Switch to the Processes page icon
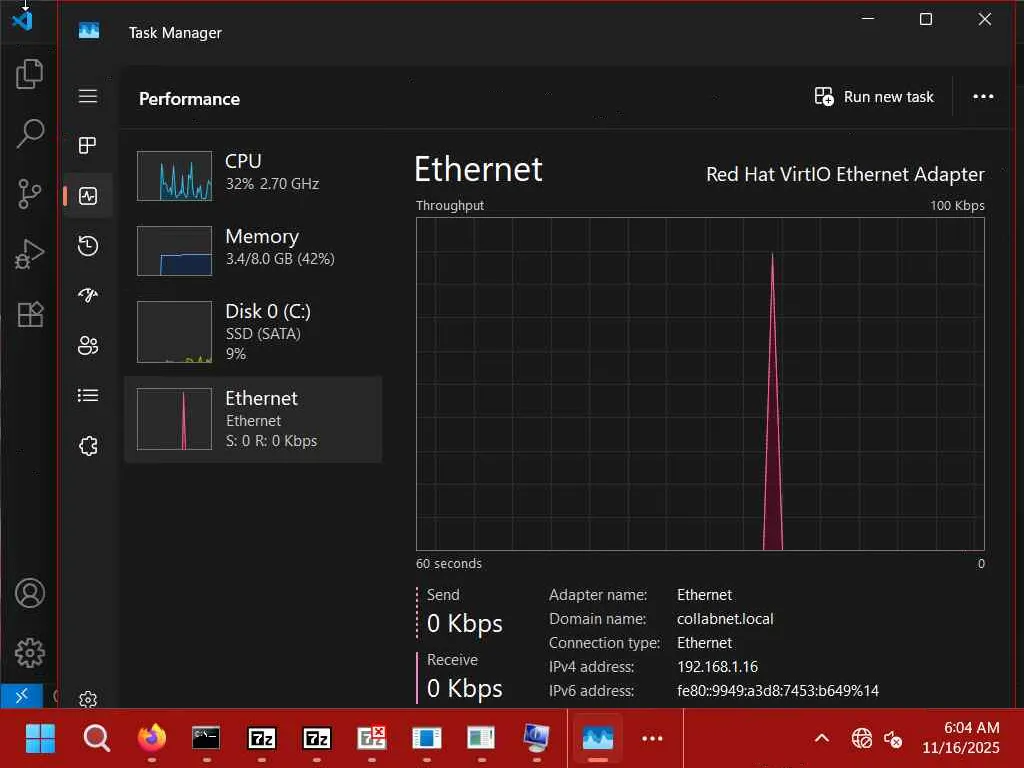 pos(88,145)
